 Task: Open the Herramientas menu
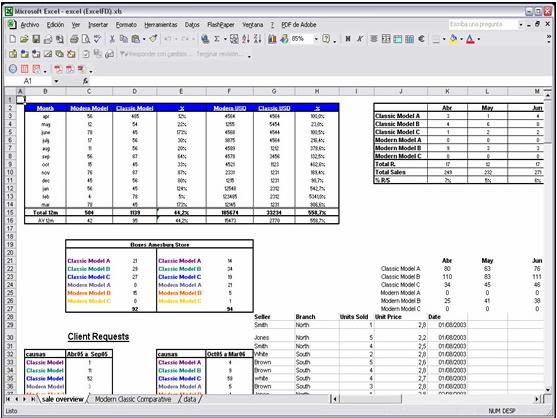point(161,25)
